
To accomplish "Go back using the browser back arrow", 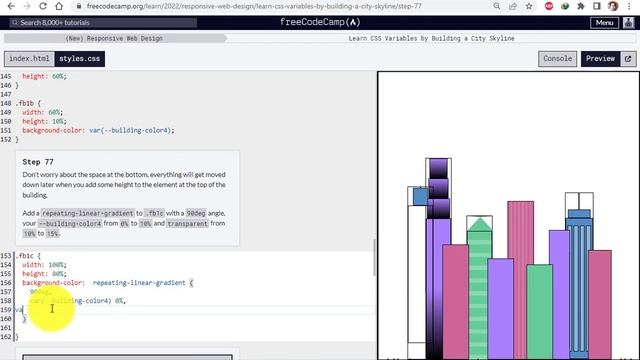I will click(11, 6).
